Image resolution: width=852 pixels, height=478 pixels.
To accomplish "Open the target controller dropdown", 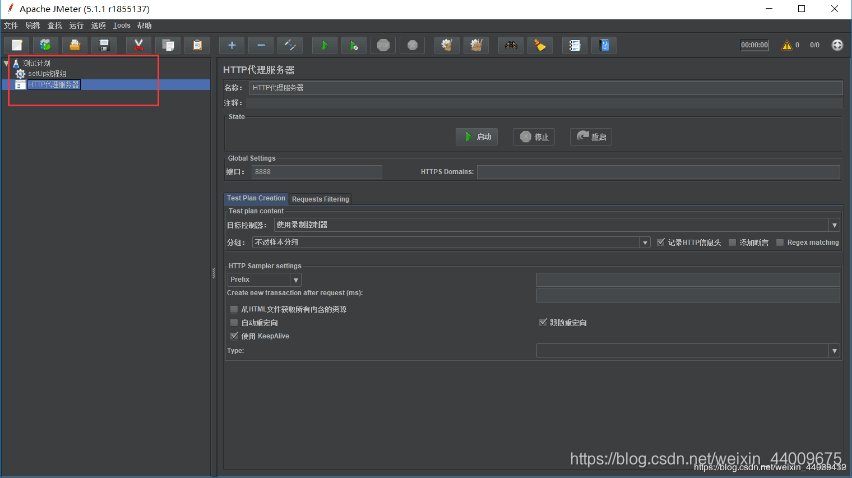I will pos(834,225).
